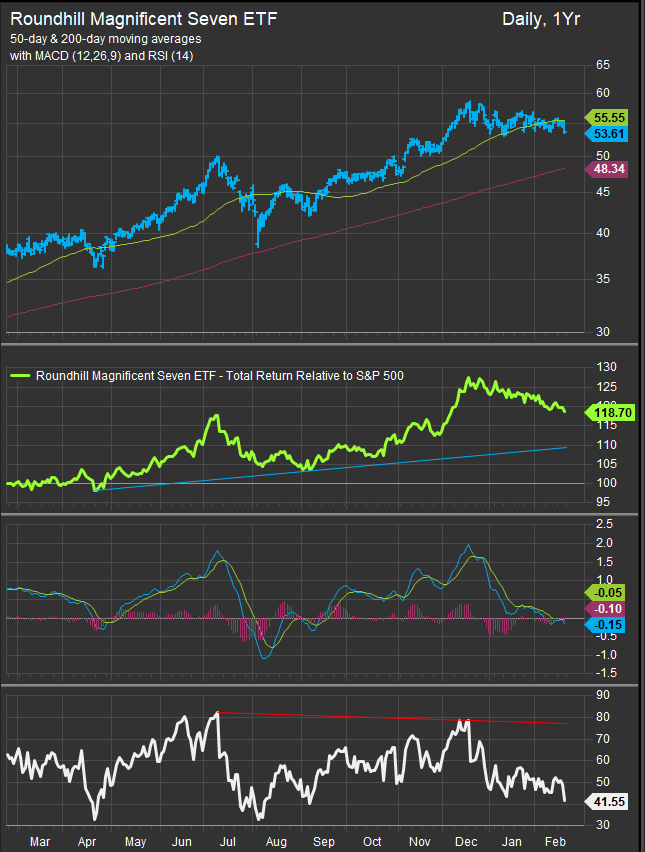645x852 pixels.
Task: Click the 118.70 relative return tag
Action: [x=610, y=412]
